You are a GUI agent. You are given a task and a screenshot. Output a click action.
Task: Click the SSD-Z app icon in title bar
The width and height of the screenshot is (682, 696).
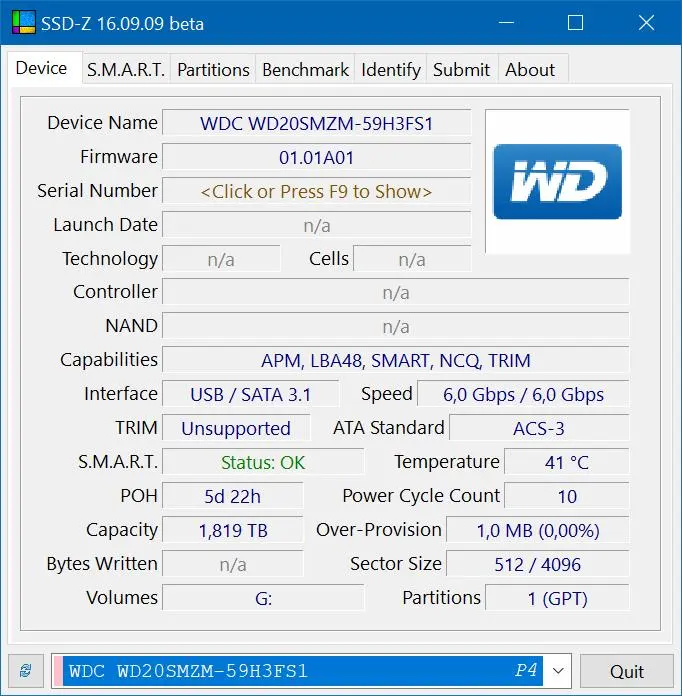[x=24, y=23]
